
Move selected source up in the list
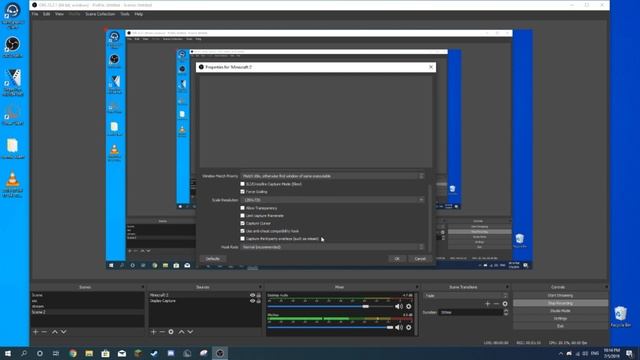tap(181, 332)
